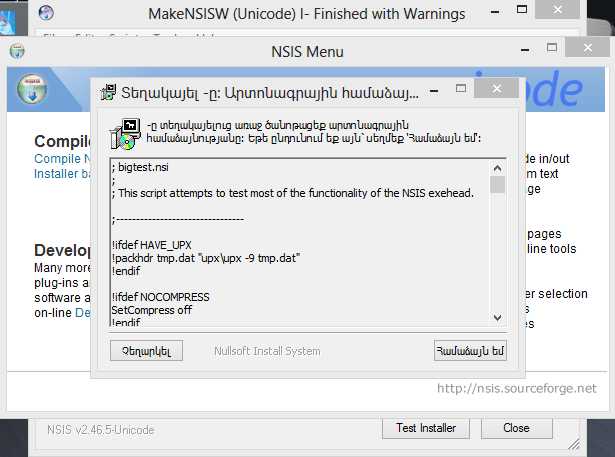This screenshot has height=457, width=615.
Task: Click the installer CD icon beside license text
Action: pos(125,134)
